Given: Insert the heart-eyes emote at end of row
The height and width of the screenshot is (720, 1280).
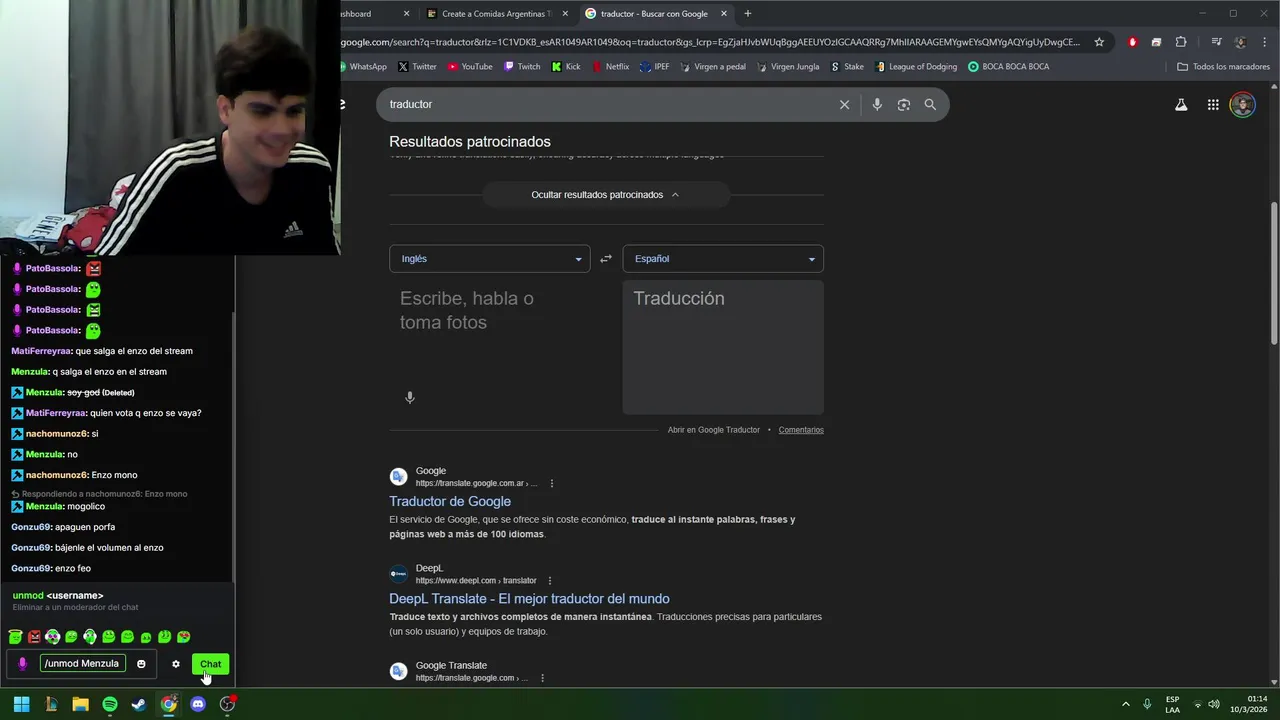Looking at the screenshot, I should point(184,637).
